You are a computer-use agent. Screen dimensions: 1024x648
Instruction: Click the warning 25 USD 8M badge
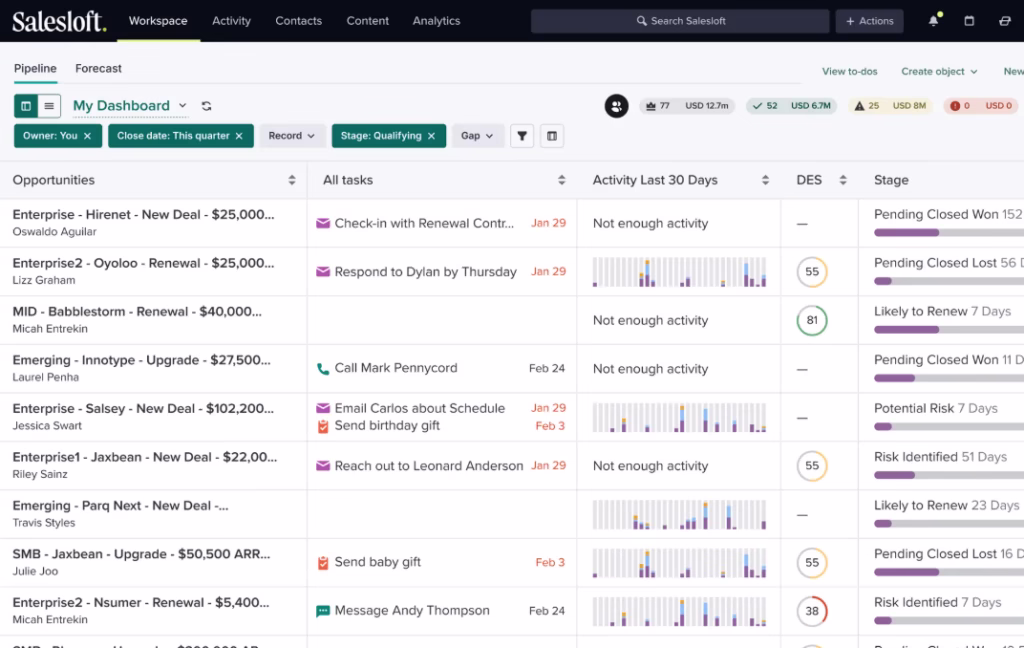tap(890, 106)
